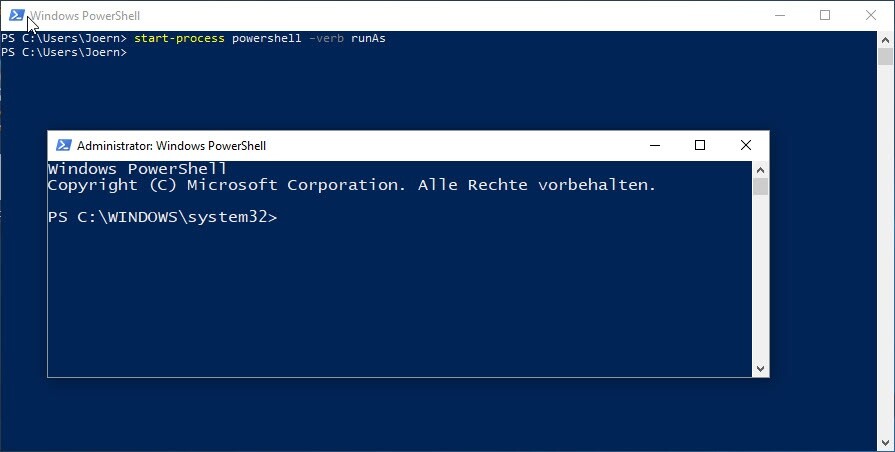Close the background Windows PowerShell window
Viewport: 895px width, 452px height.
point(871,15)
